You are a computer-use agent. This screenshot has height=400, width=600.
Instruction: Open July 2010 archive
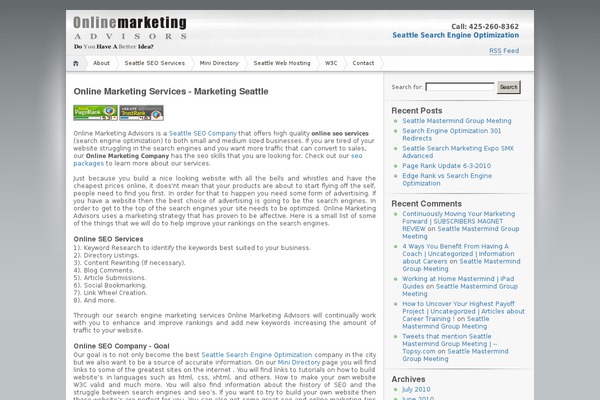[416, 390]
